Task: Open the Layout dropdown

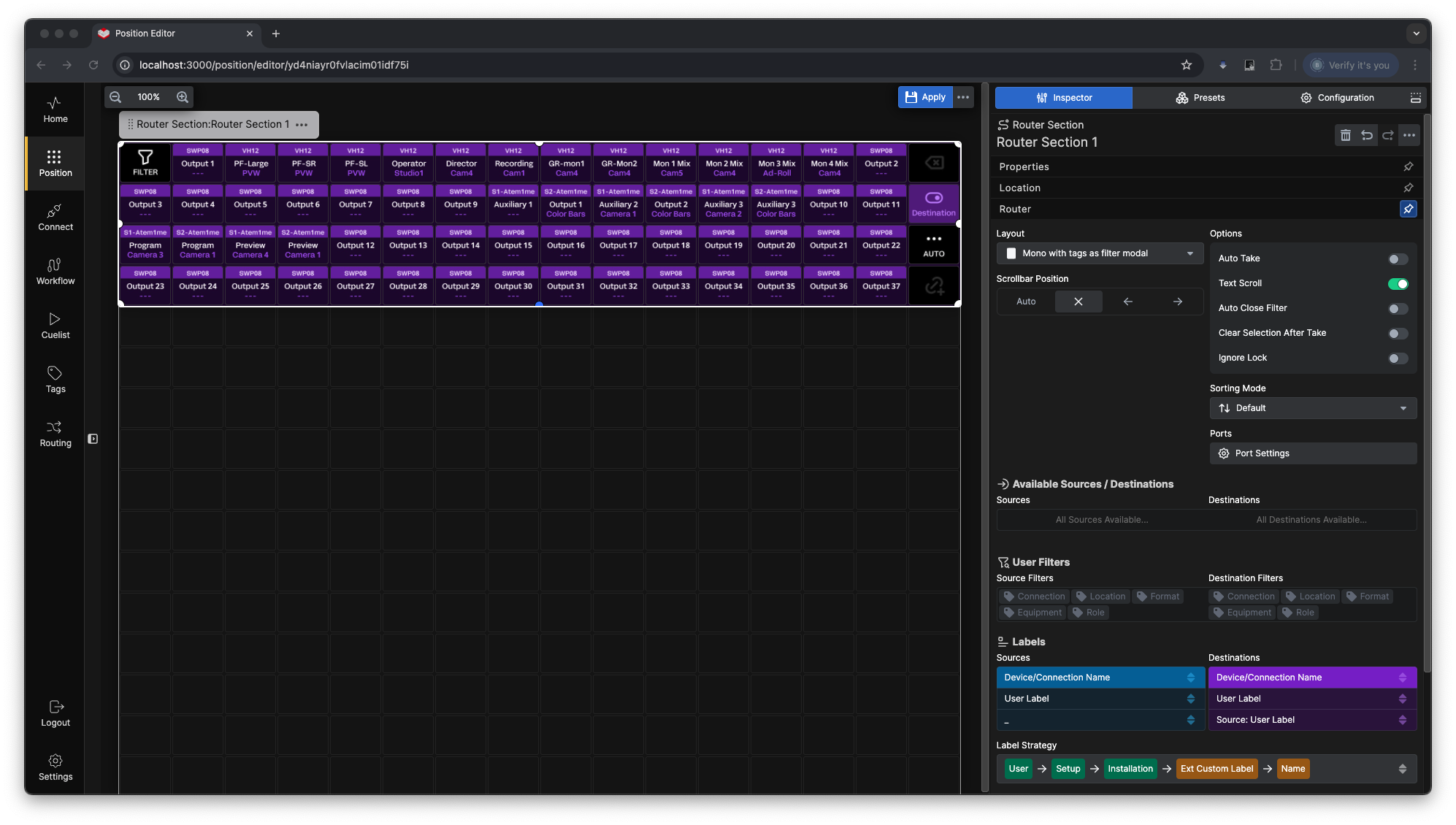Action: pyautogui.click(x=1100, y=253)
